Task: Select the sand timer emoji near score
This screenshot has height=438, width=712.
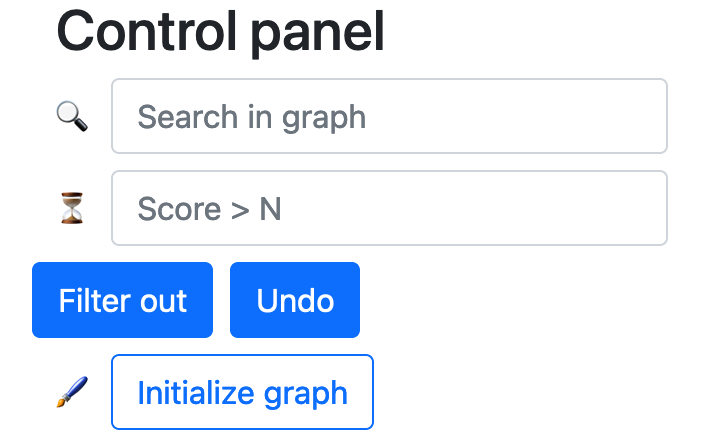Action: 72,208
